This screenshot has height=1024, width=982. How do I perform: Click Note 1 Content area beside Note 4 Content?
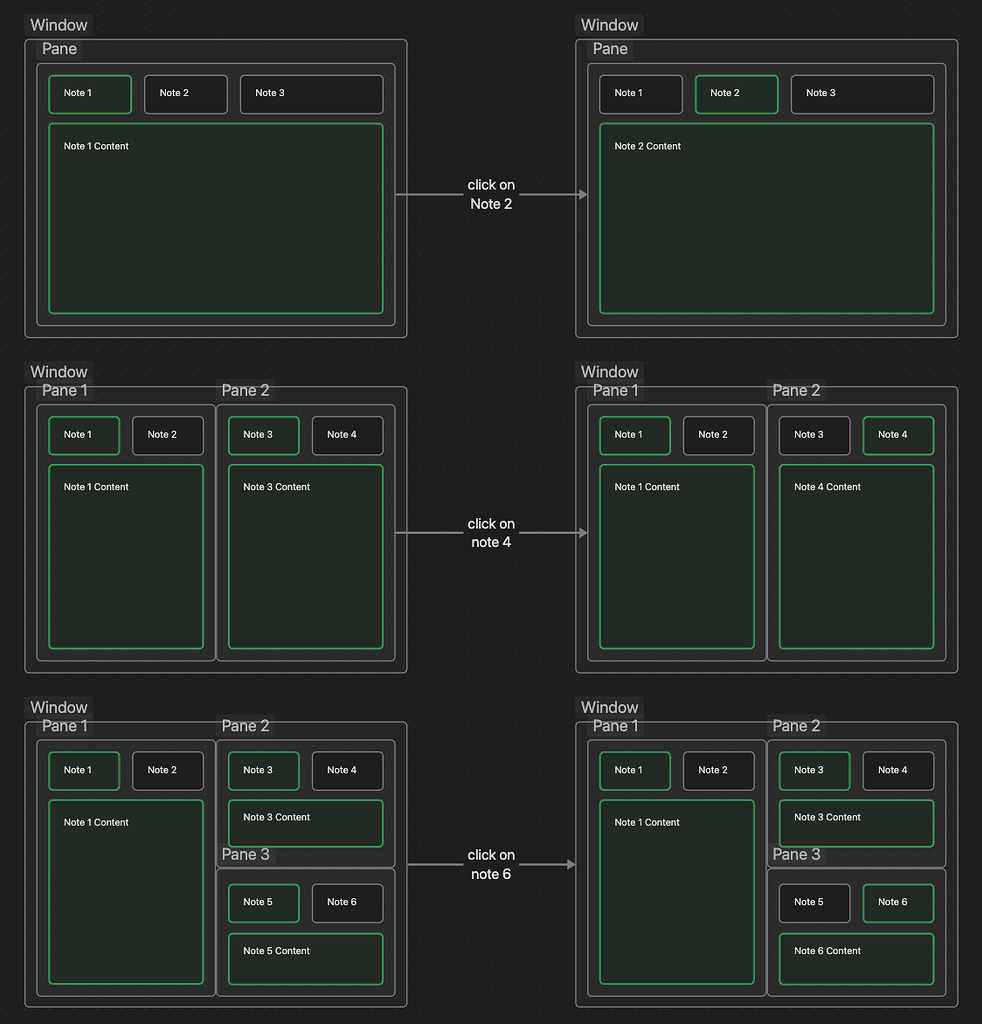pos(677,556)
